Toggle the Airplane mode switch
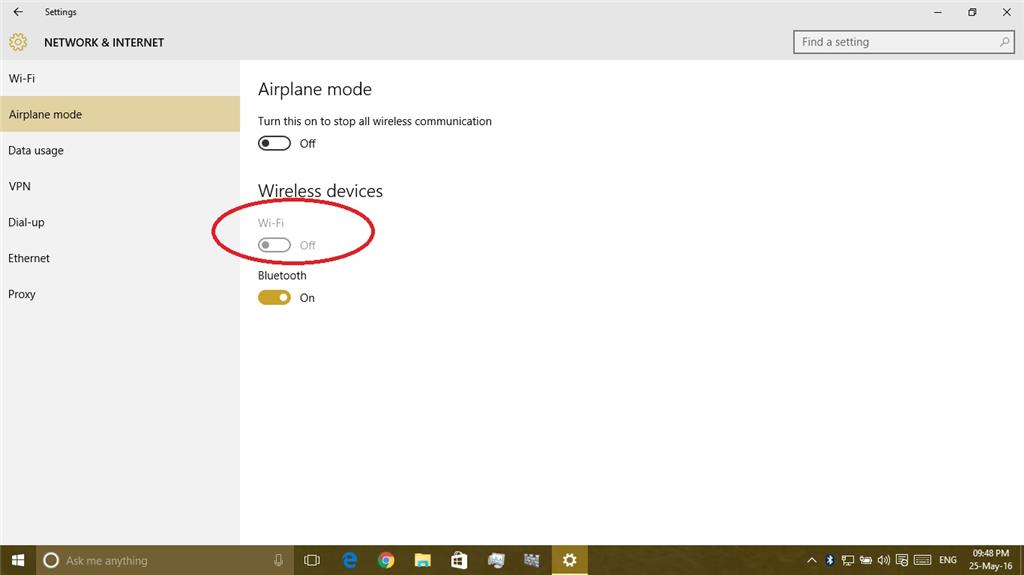The width and height of the screenshot is (1024, 575). point(274,143)
